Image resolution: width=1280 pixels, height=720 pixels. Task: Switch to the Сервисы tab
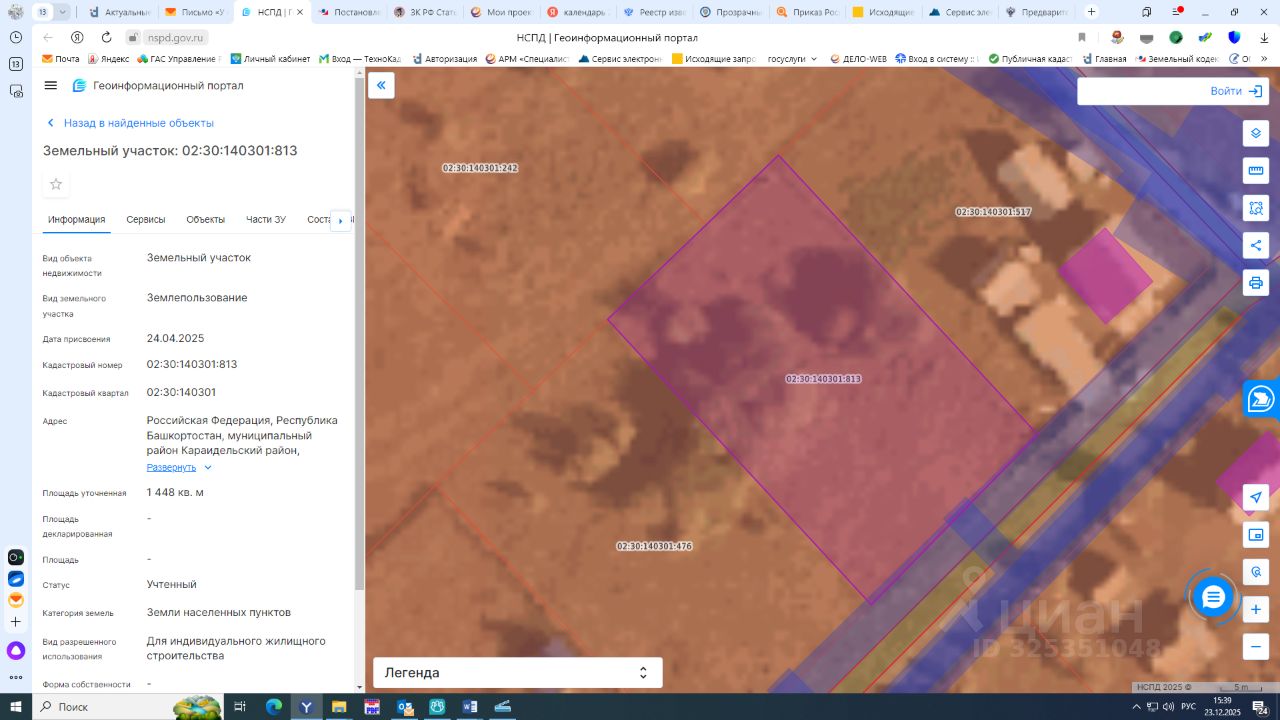click(146, 220)
